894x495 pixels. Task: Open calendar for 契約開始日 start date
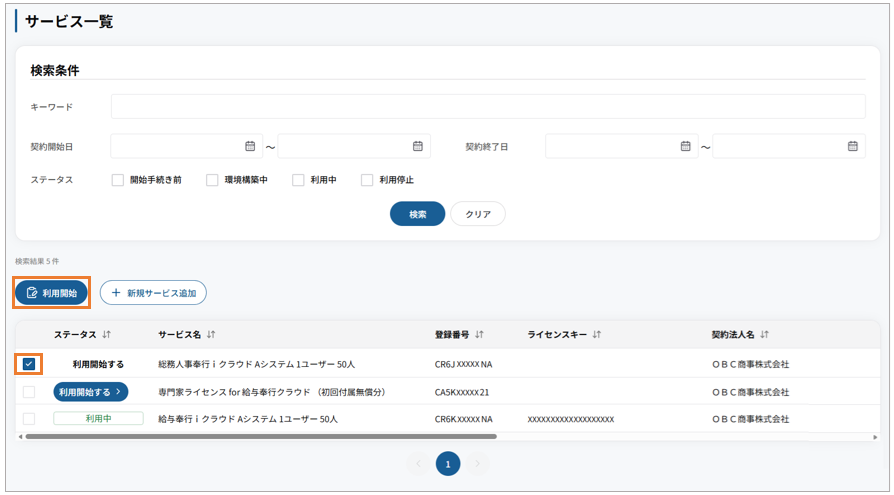pos(250,147)
